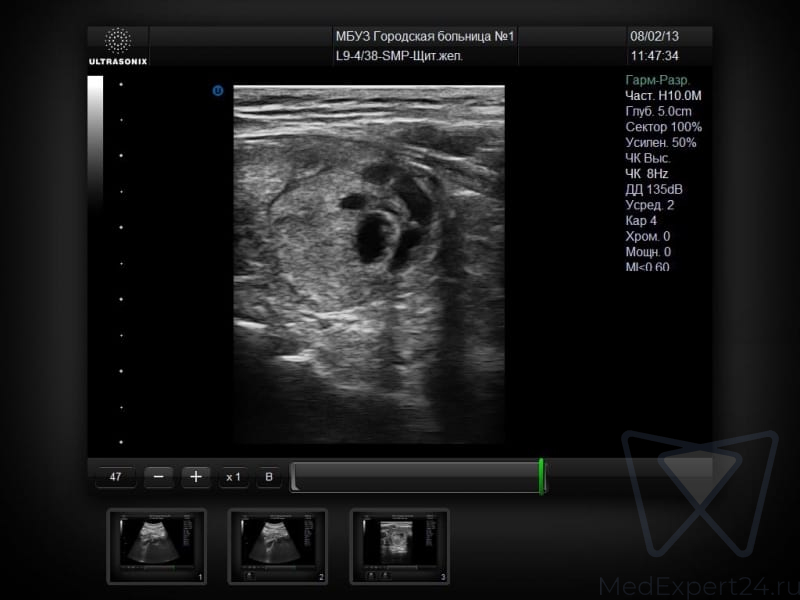The image size is (800, 600).
Task: Select thumbnail image 3
Action: pos(400,546)
